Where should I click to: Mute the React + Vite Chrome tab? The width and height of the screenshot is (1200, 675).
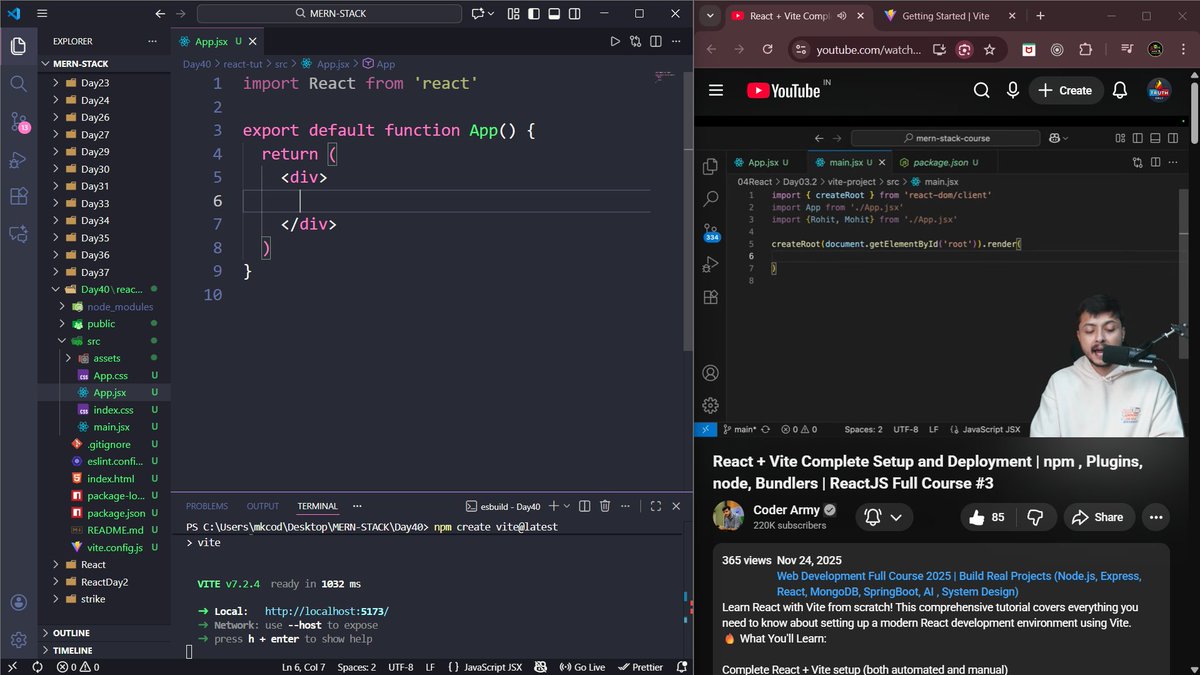tap(841, 16)
